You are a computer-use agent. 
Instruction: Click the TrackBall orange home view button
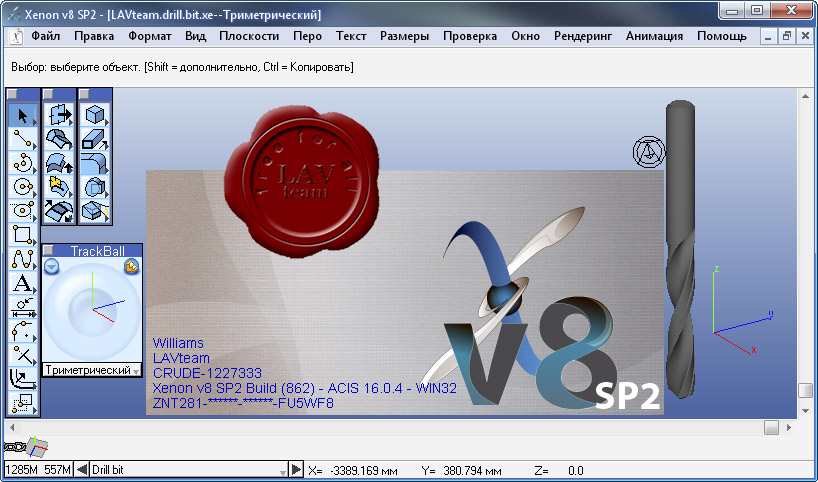(x=131, y=267)
